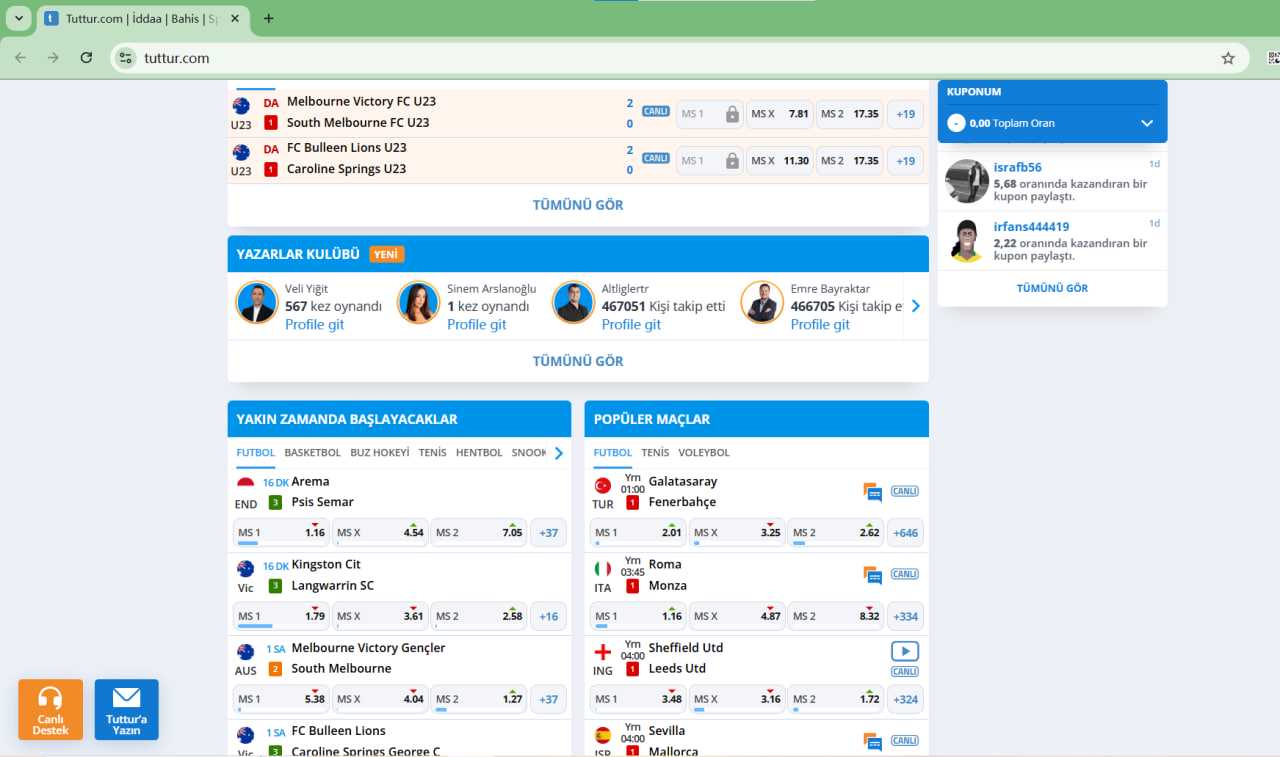Screen dimensions: 1280x757
Task: Pick MS X 7.81 for Melbourne Victory FC U23
Action: 780,114
